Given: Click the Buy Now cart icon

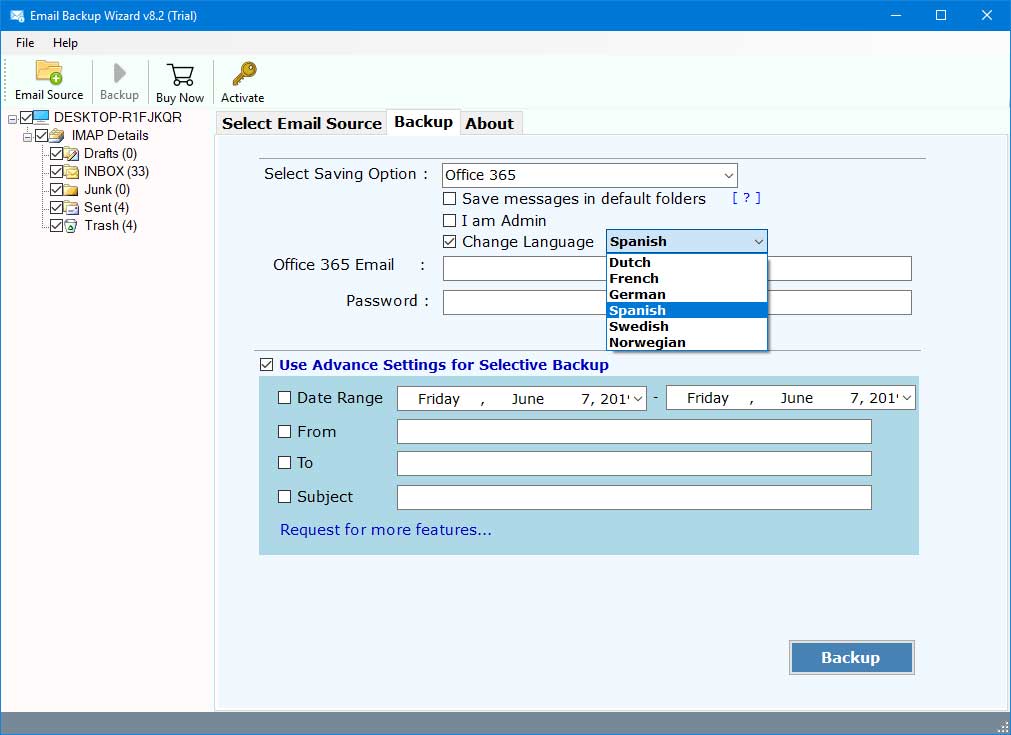Looking at the screenshot, I should click(180, 75).
